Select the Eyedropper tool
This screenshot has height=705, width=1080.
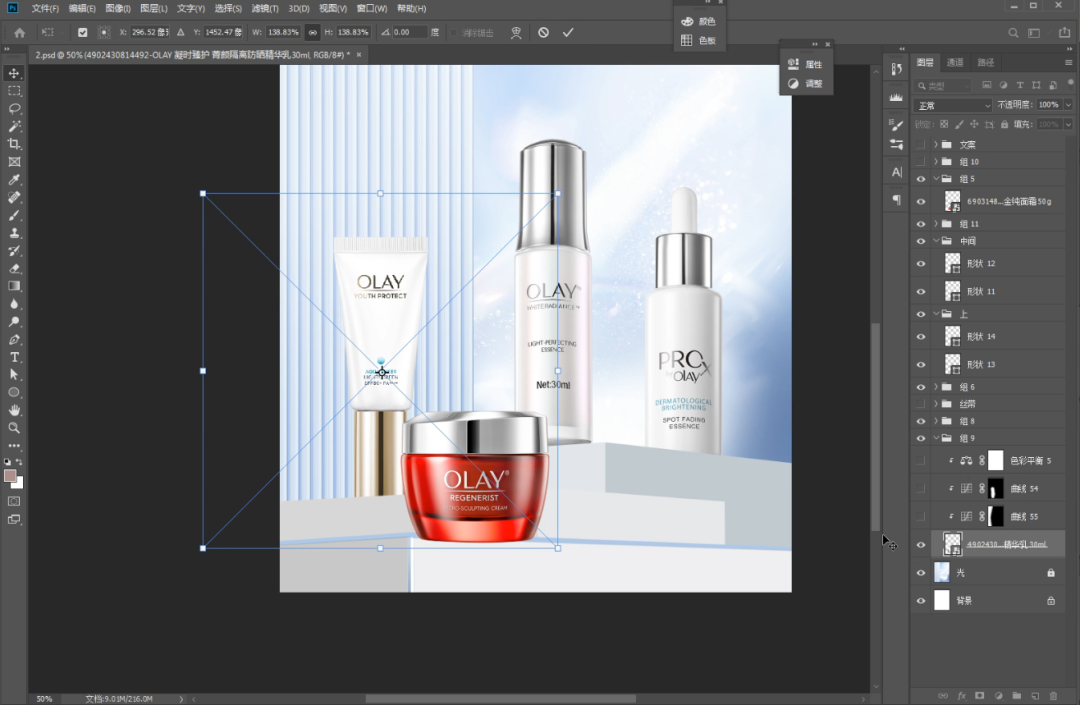(14, 180)
